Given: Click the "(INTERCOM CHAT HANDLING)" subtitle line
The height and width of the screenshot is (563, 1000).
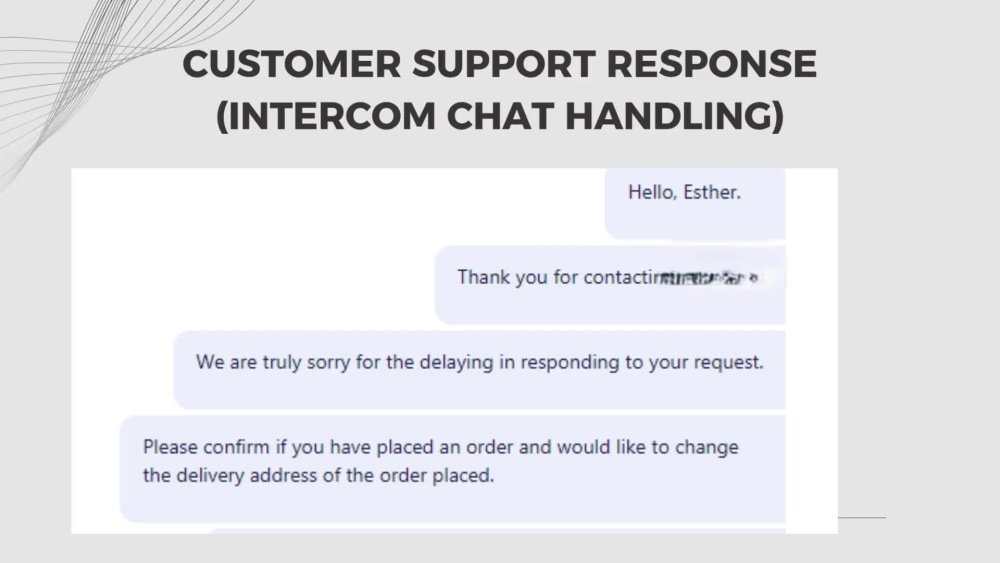Looking at the screenshot, I should [x=500, y=116].
